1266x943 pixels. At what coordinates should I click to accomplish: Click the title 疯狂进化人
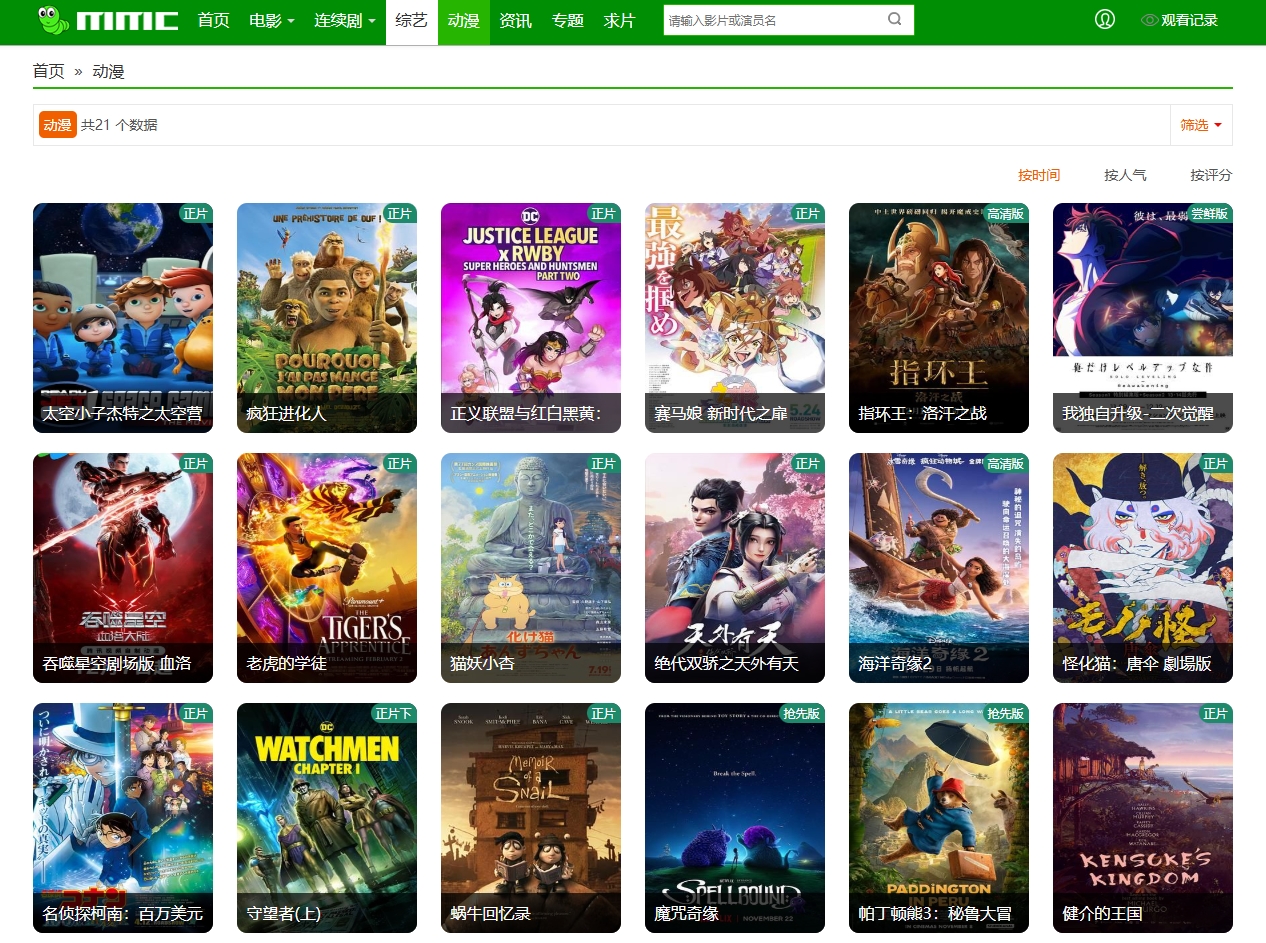287,413
